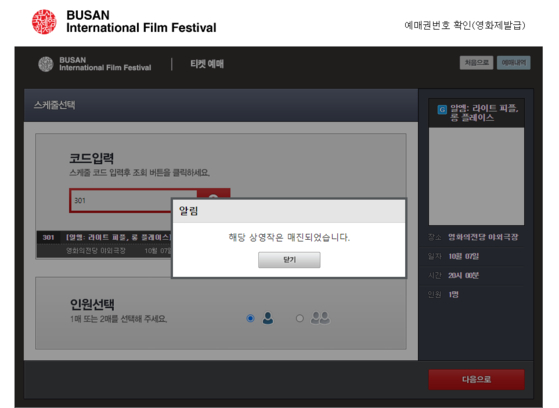Image resolution: width=559 pixels, height=408 pixels.
Task: Select the one-ticket radio button
Action: [x=250, y=318]
